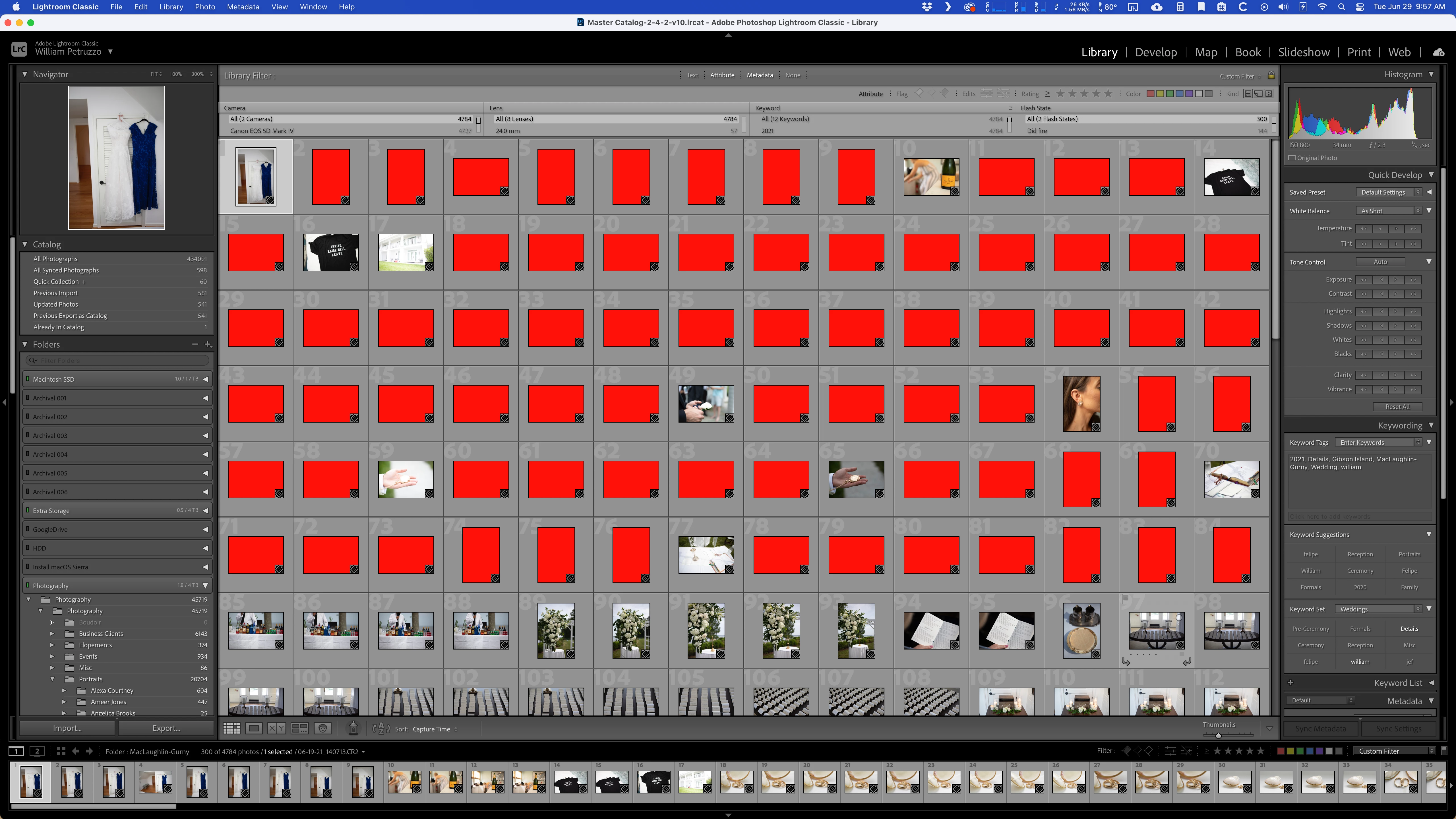Screen dimensions: 1456x819
Task: Open Compare view XY icon
Action: (x=276, y=729)
